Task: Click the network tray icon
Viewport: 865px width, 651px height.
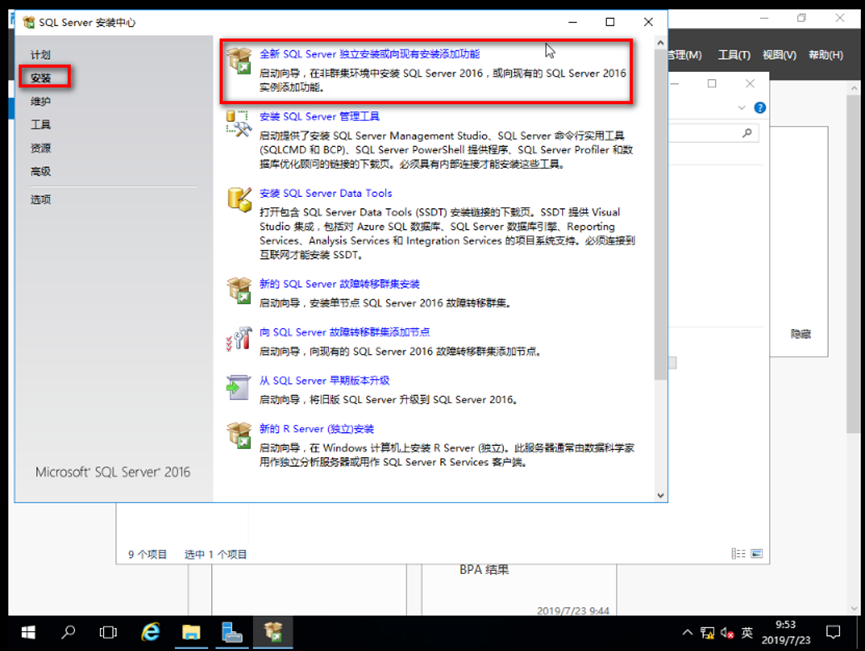Action: point(707,633)
